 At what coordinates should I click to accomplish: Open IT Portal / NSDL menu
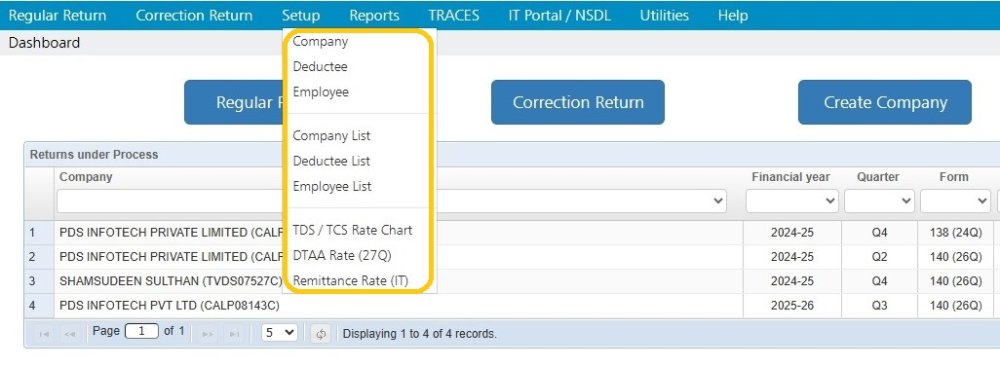[x=559, y=15]
